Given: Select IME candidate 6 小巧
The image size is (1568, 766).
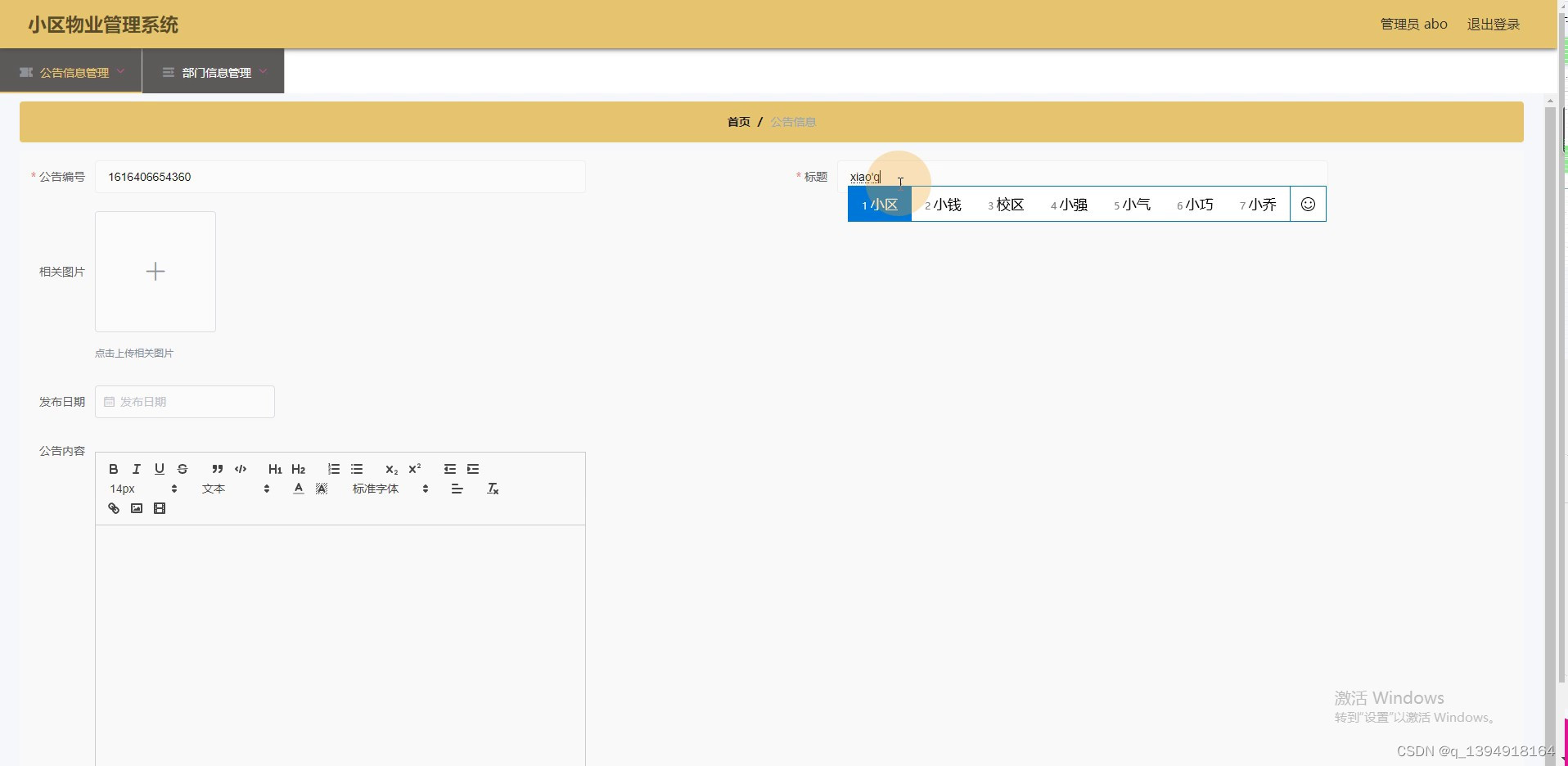Looking at the screenshot, I should click(1195, 205).
